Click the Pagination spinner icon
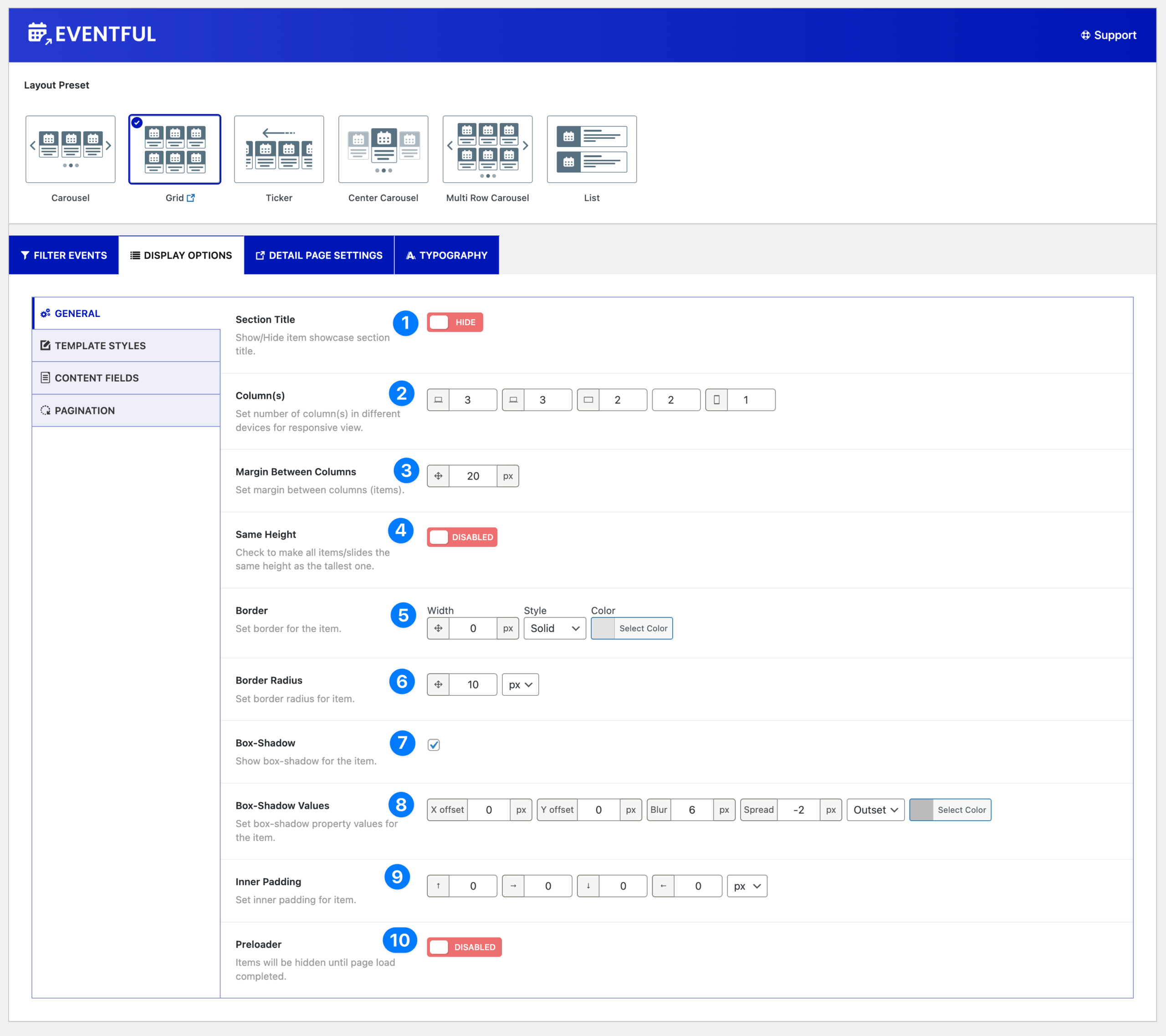The height and width of the screenshot is (1036, 1166). click(46, 410)
